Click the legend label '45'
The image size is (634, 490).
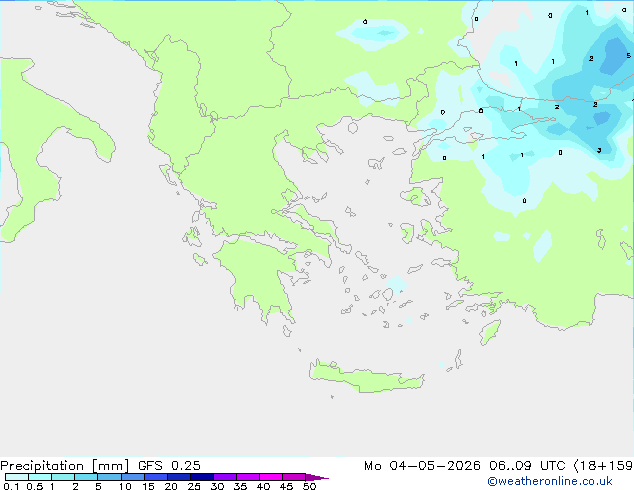[x=286, y=486]
